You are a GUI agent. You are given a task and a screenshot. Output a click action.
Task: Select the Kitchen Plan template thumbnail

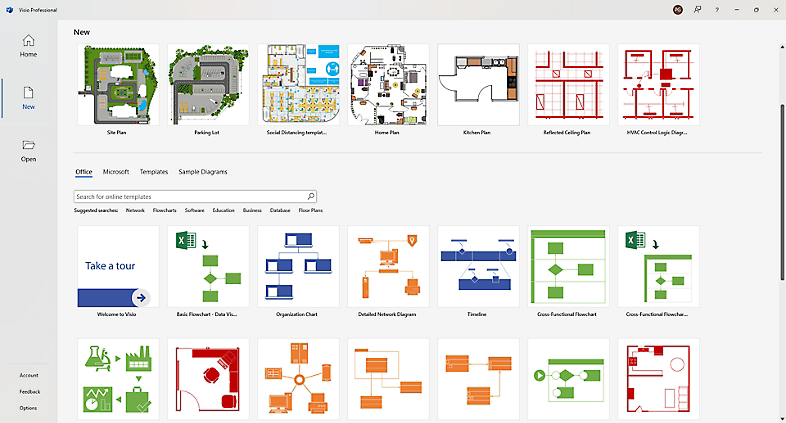coord(478,84)
